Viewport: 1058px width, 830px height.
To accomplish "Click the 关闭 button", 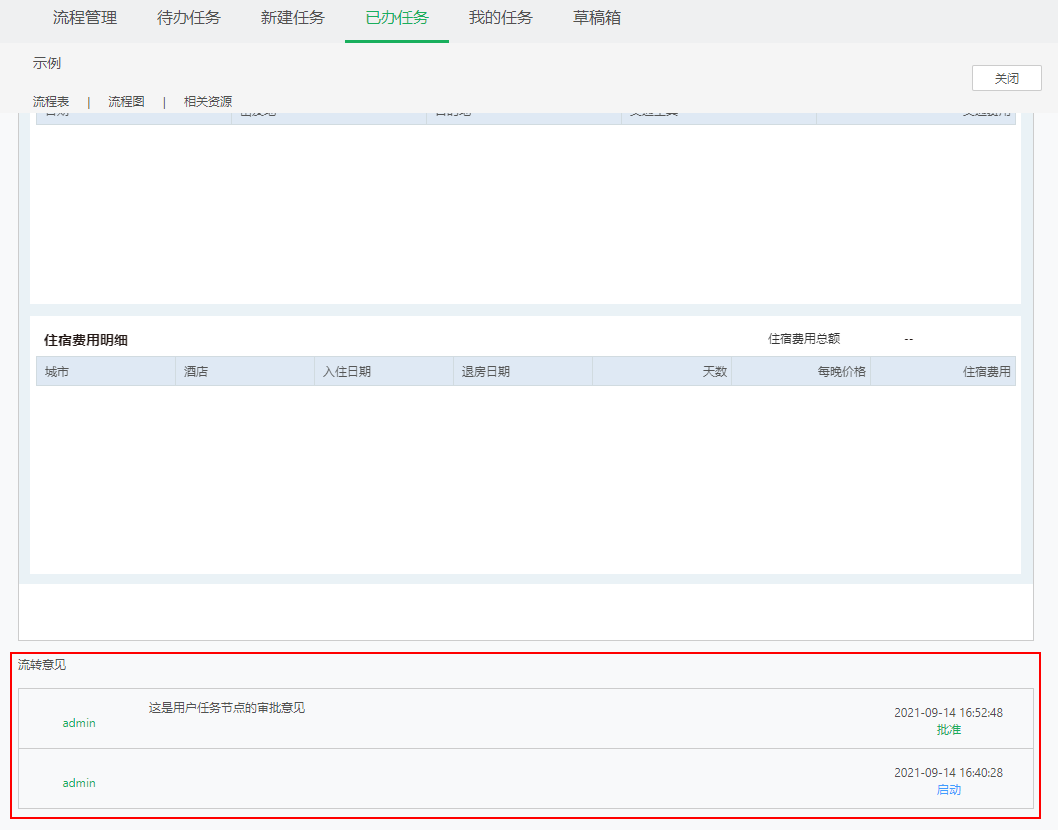I will (x=1006, y=78).
